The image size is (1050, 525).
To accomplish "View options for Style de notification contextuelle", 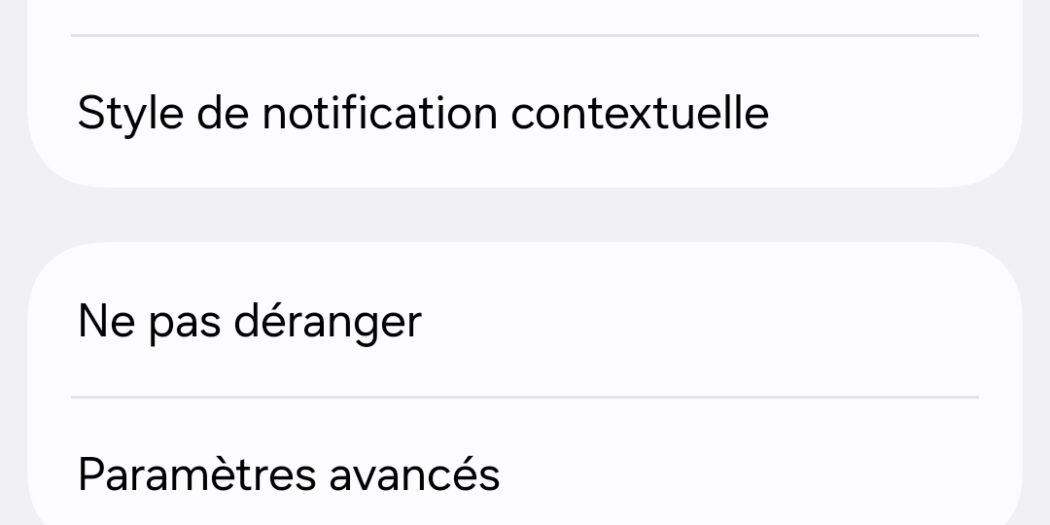I will (x=423, y=113).
